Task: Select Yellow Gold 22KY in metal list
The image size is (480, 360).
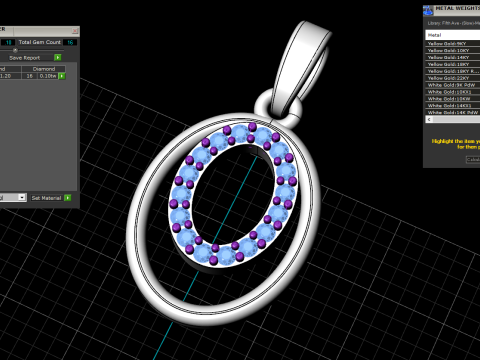Action: pyautogui.click(x=453, y=78)
